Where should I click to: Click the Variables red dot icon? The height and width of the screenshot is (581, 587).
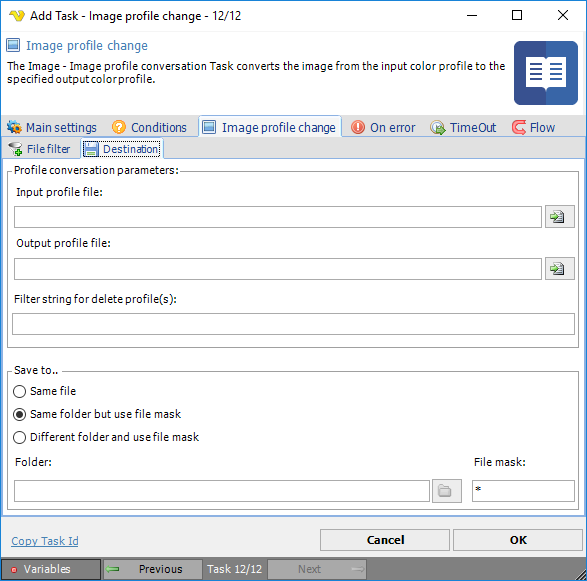[14, 570]
